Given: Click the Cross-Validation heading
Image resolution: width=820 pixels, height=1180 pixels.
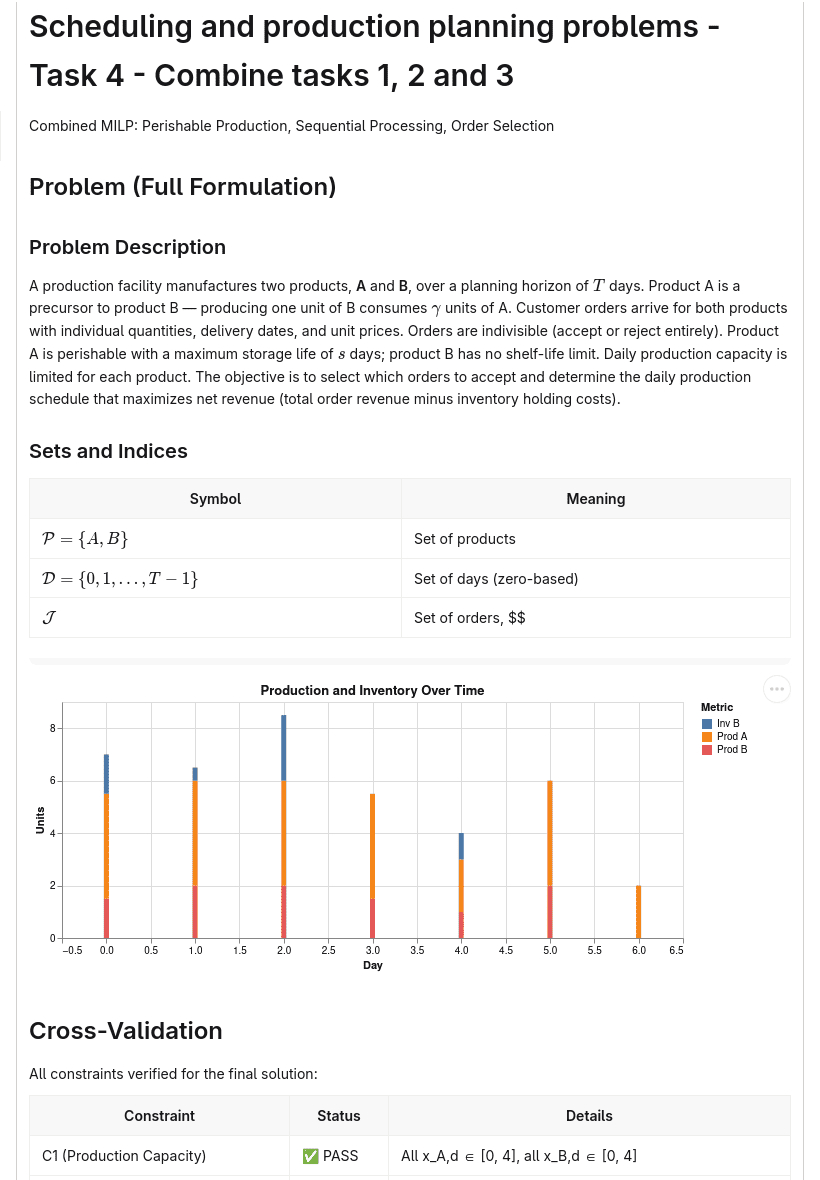Looking at the screenshot, I should tap(126, 1031).
